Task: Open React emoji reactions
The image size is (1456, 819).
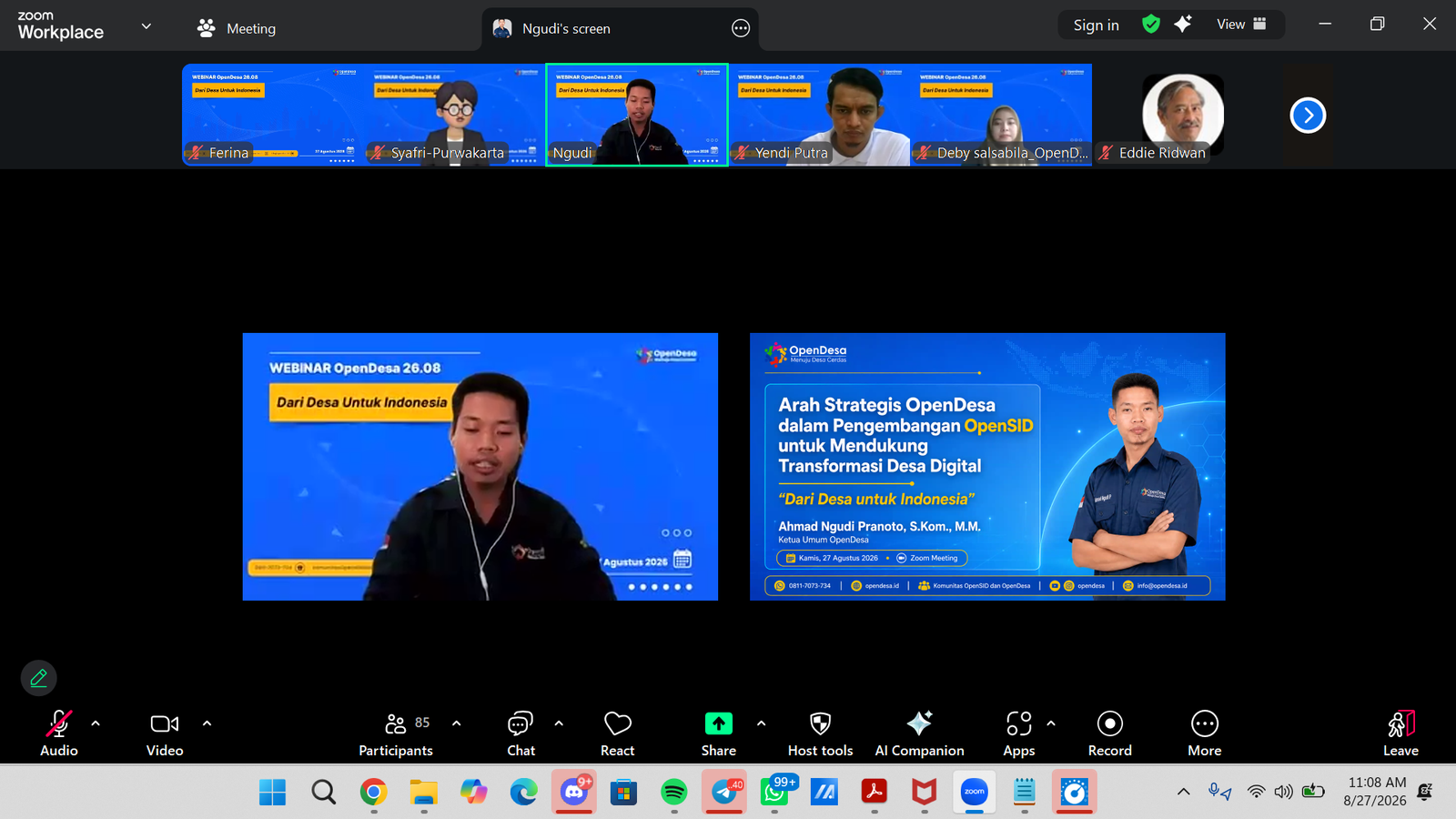Action: click(x=618, y=733)
